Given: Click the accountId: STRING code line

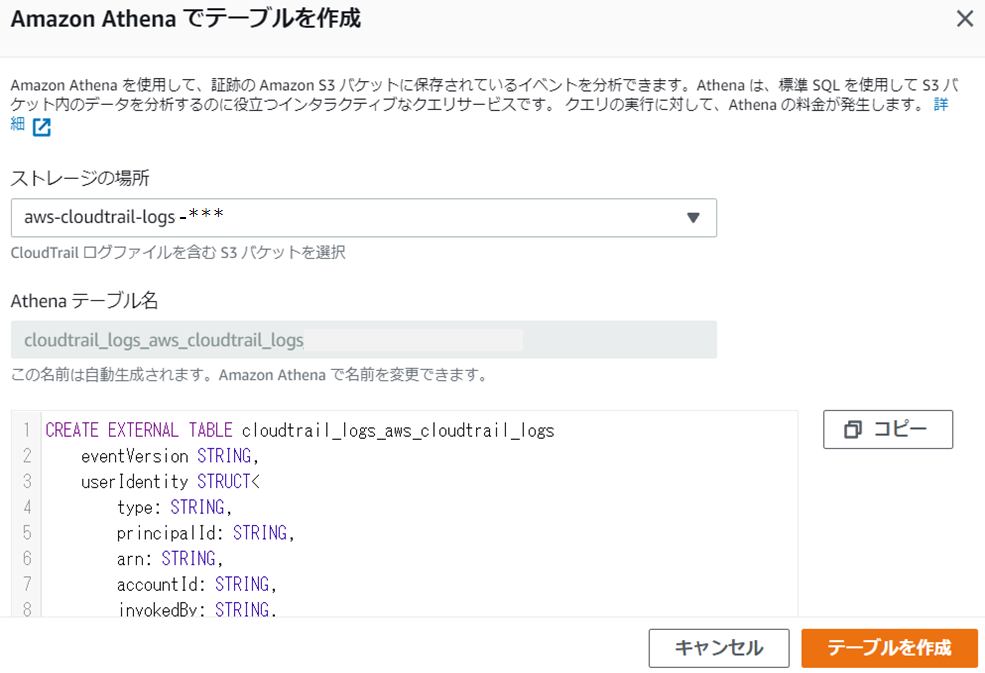Looking at the screenshot, I should tap(196, 584).
